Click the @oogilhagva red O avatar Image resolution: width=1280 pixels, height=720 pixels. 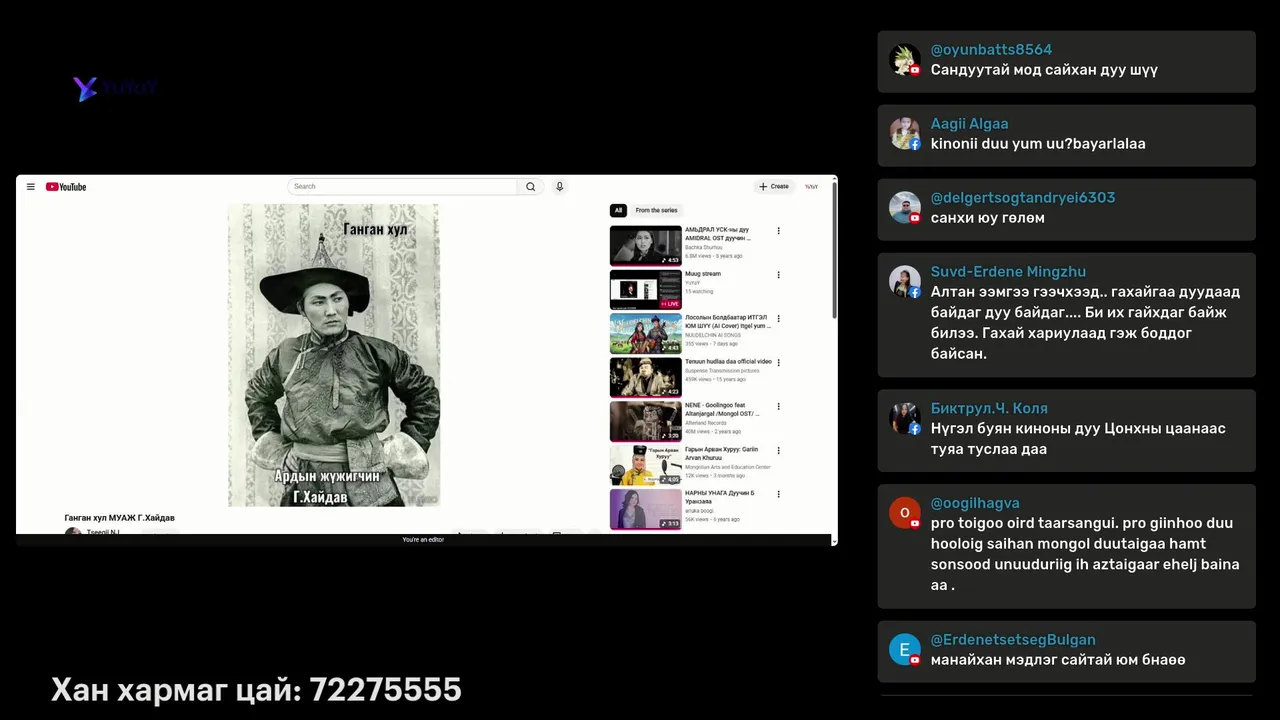[905, 513]
